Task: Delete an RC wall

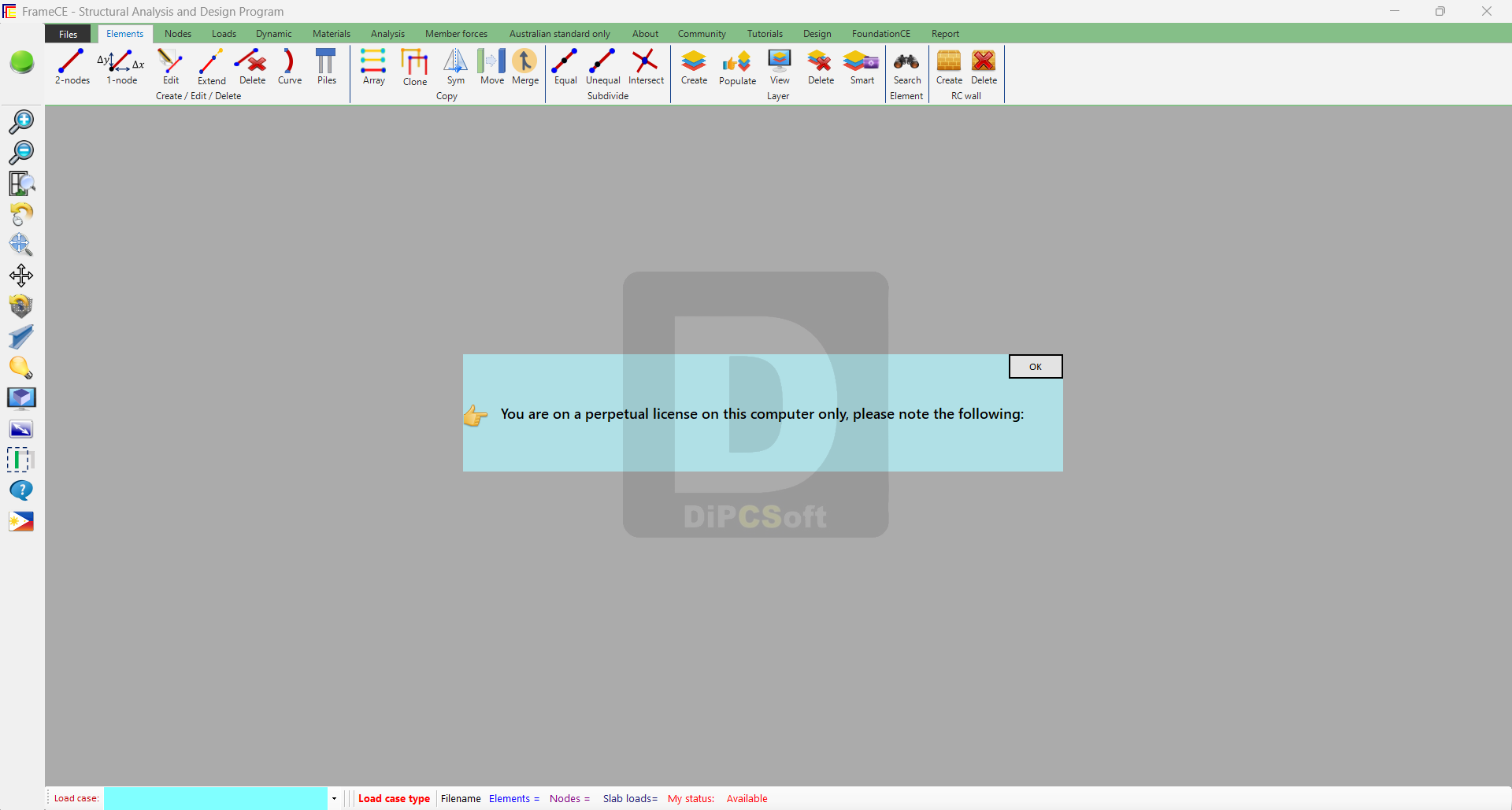Action: point(984,66)
